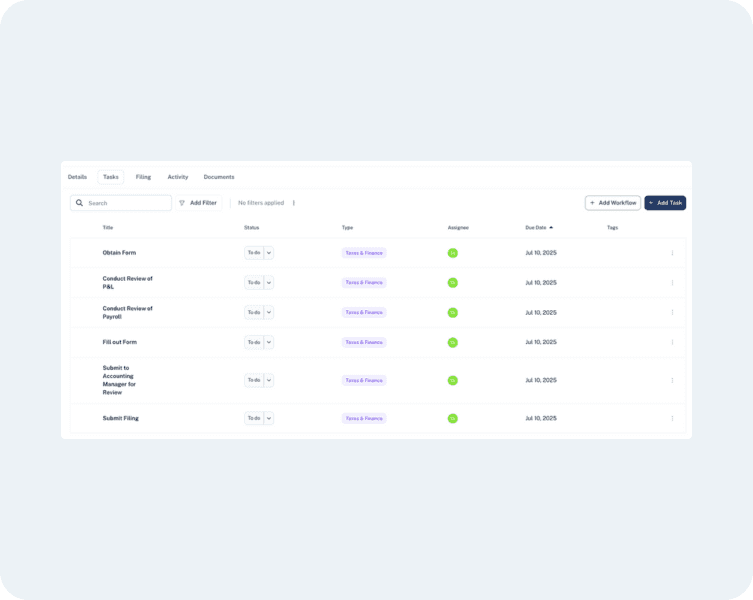
Task: Open the Submit Filing task
Action: pyautogui.click(x=121, y=418)
